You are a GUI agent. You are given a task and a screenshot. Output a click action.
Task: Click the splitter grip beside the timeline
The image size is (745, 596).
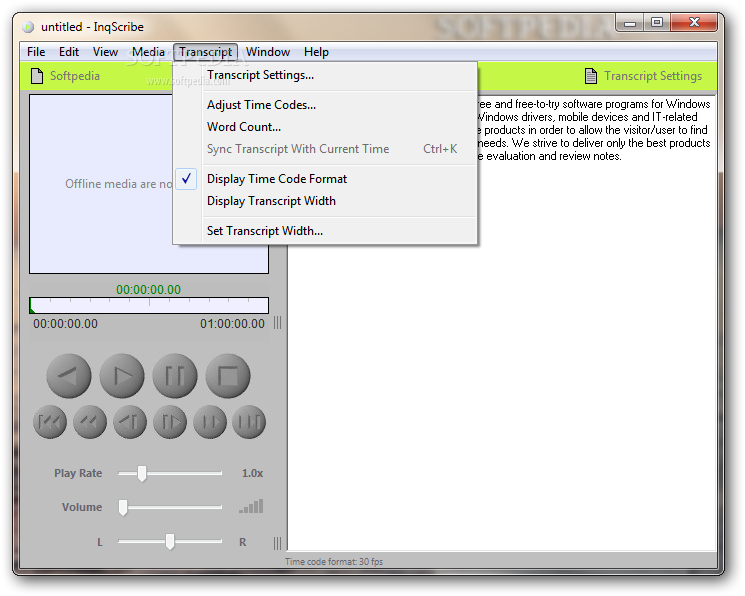coord(277,323)
